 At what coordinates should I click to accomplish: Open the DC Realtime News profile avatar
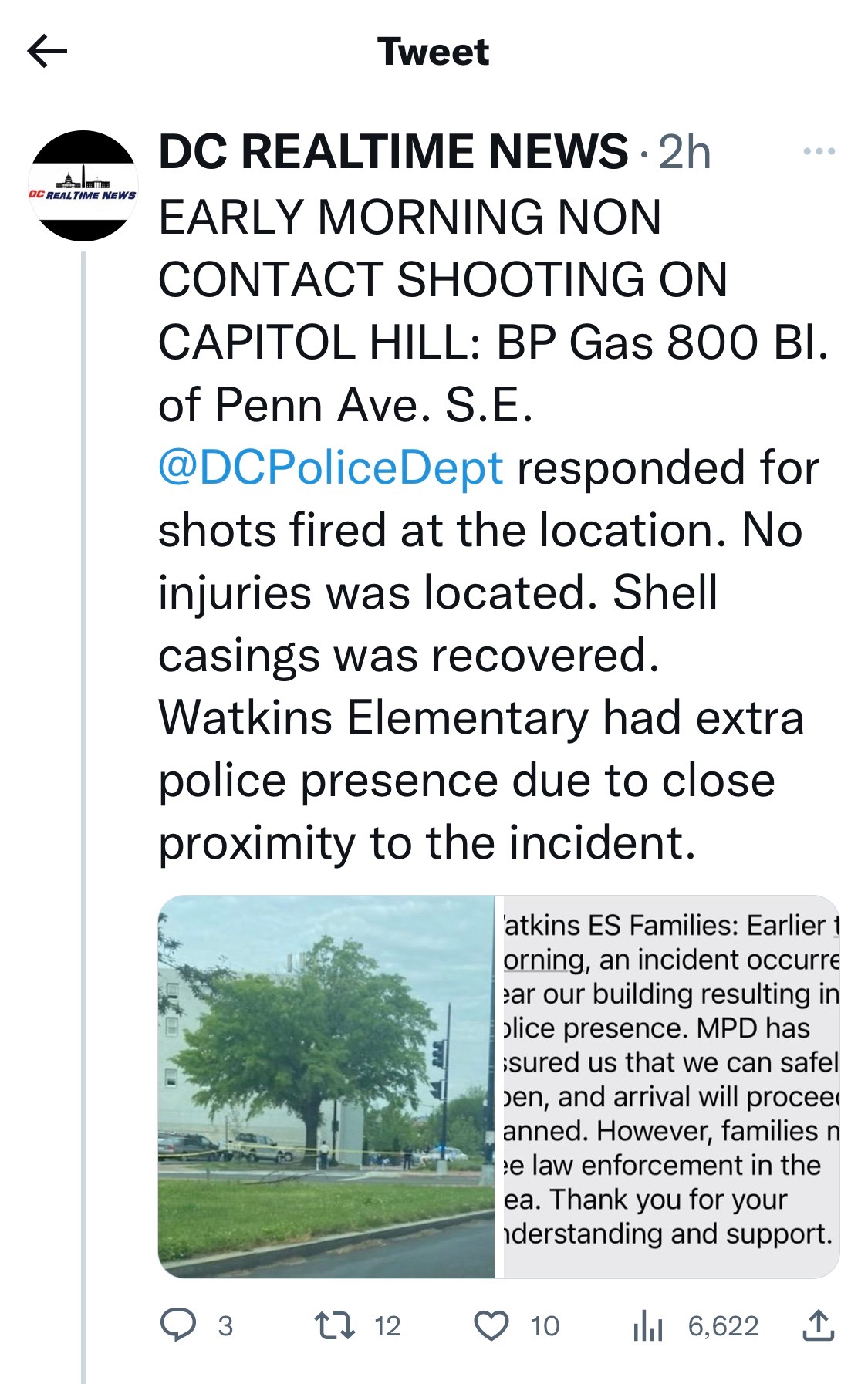click(83, 186)
